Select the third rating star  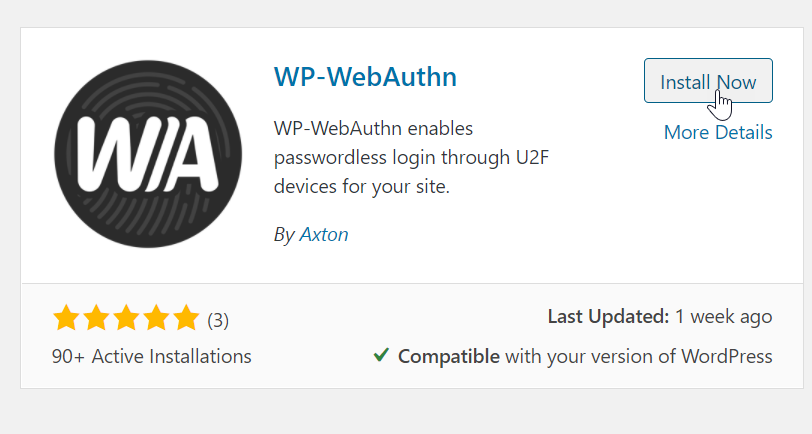[127, 320]
